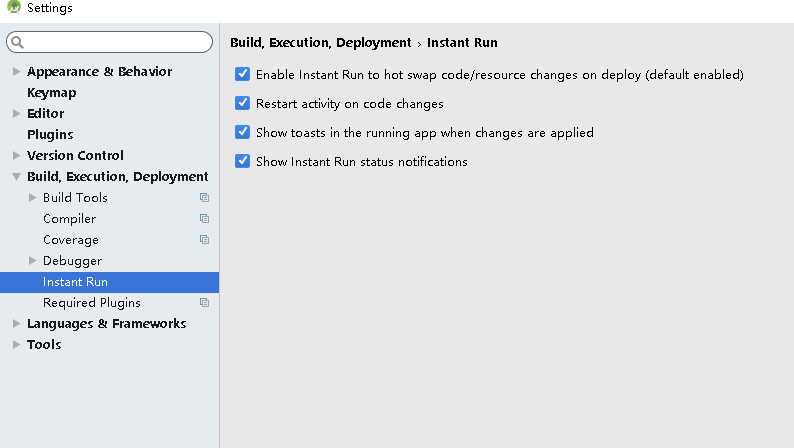This screenshot has height=448, width=794.
Task: Uncheck Show Instant Run status notifications
Action: tap(242, 161)
